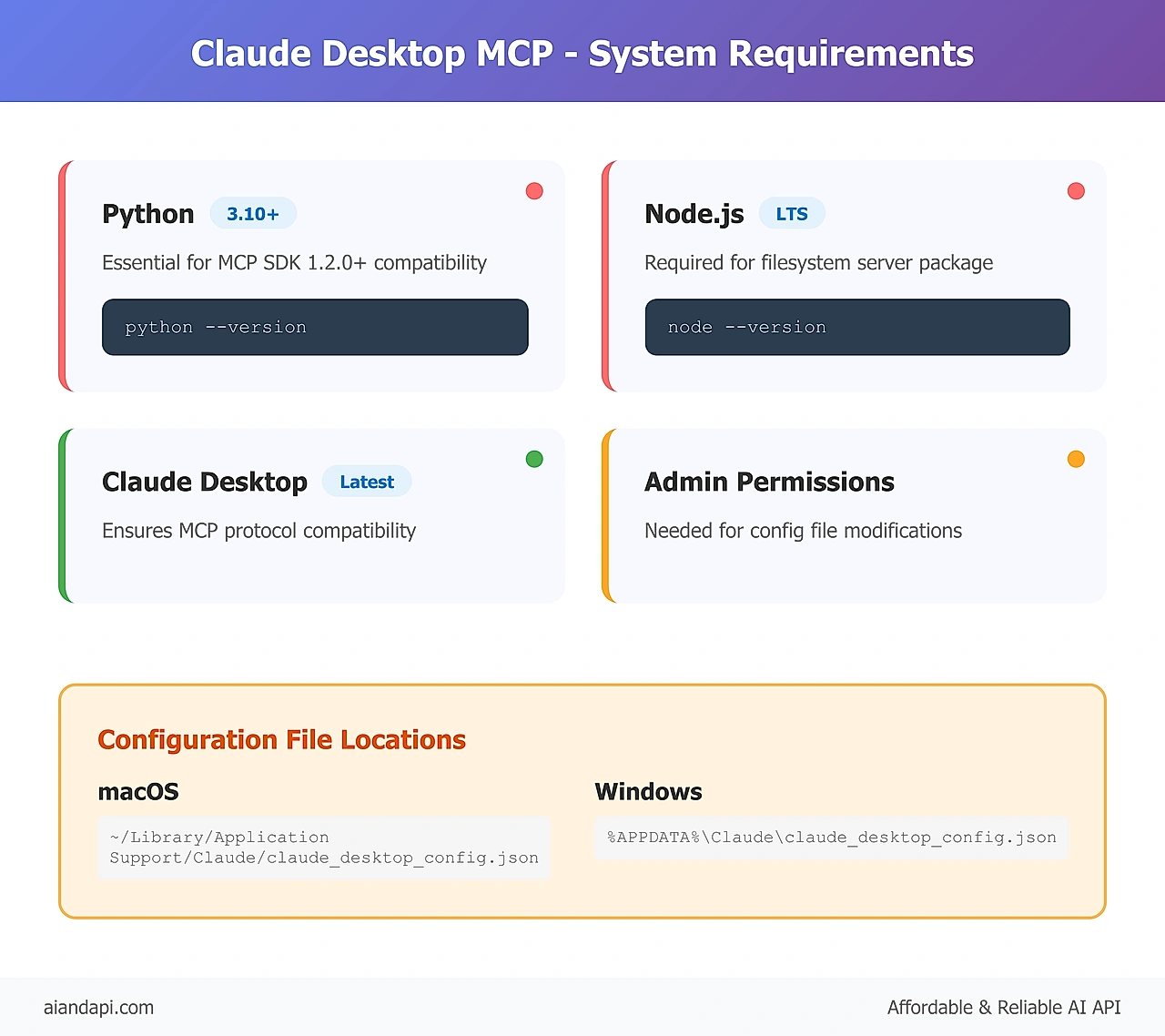The image size is (1165, 1036).
Task: Click the Claude Desktop green status dot
Action: (534, 459)
